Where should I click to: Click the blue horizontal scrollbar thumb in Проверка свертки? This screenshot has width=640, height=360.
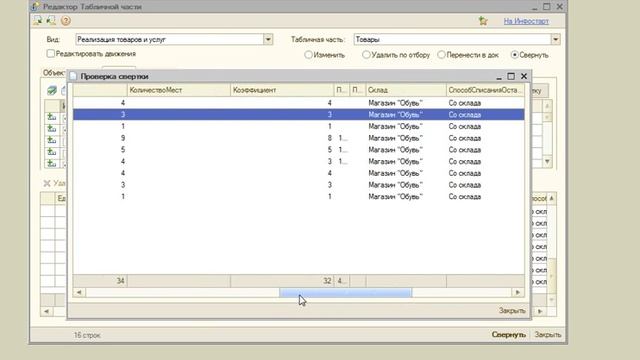[345, 292]
